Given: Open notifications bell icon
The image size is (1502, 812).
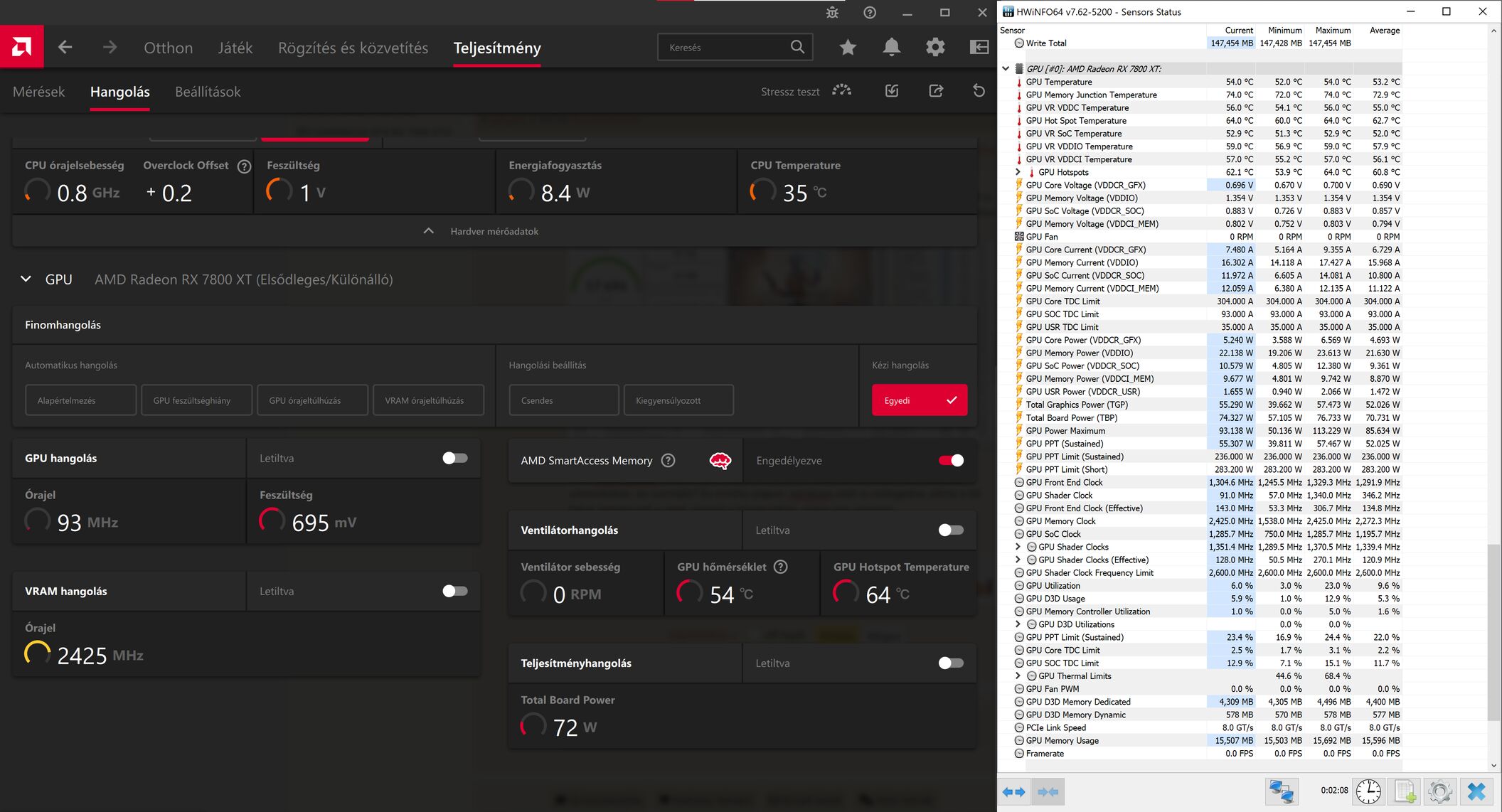Looking at the screenshot, I should pos(891,48).
